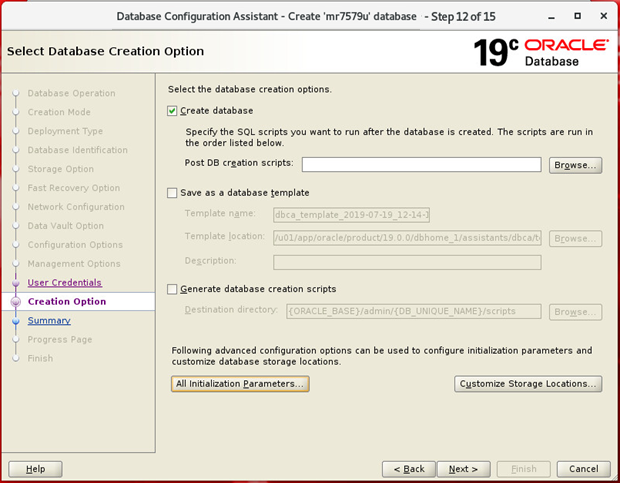Toggle the Create database checkbox
This screenshot has height=483, width=620.
(x=172, y=111)
